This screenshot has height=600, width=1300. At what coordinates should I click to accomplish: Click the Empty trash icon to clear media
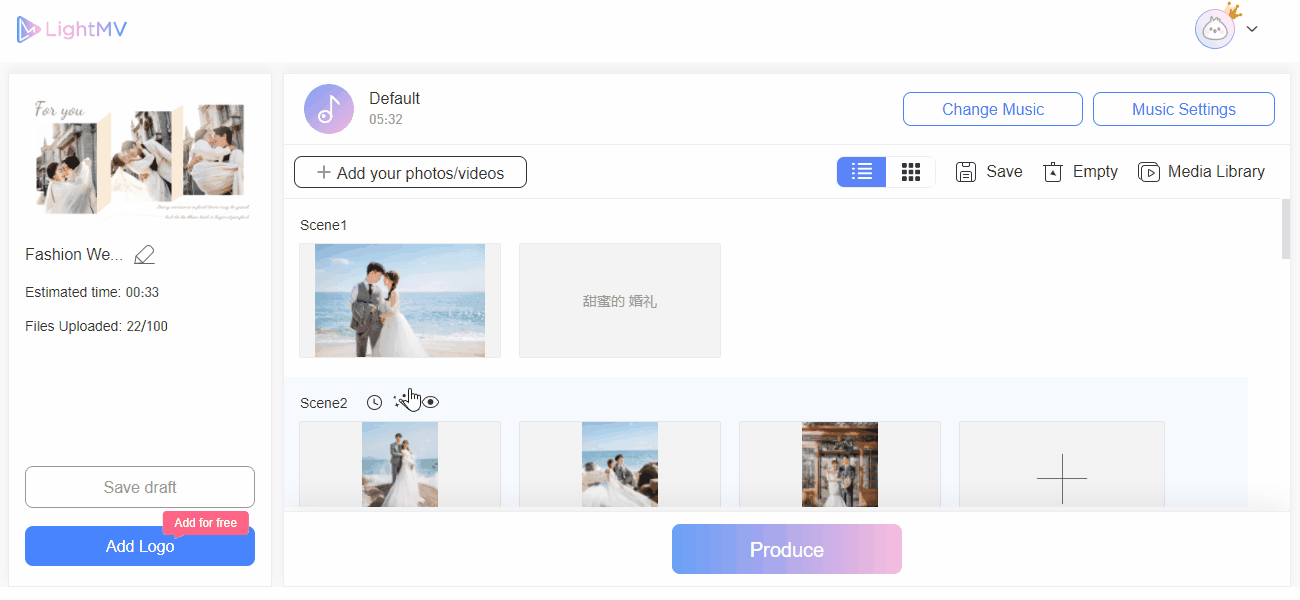coord(1052,171)
